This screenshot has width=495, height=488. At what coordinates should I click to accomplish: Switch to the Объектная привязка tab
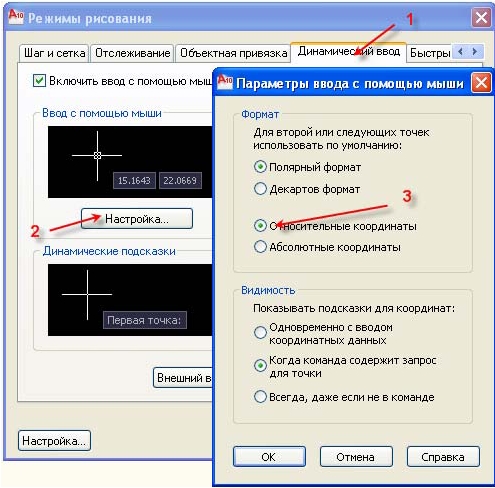pyautogui.click(x=233, y=53)
